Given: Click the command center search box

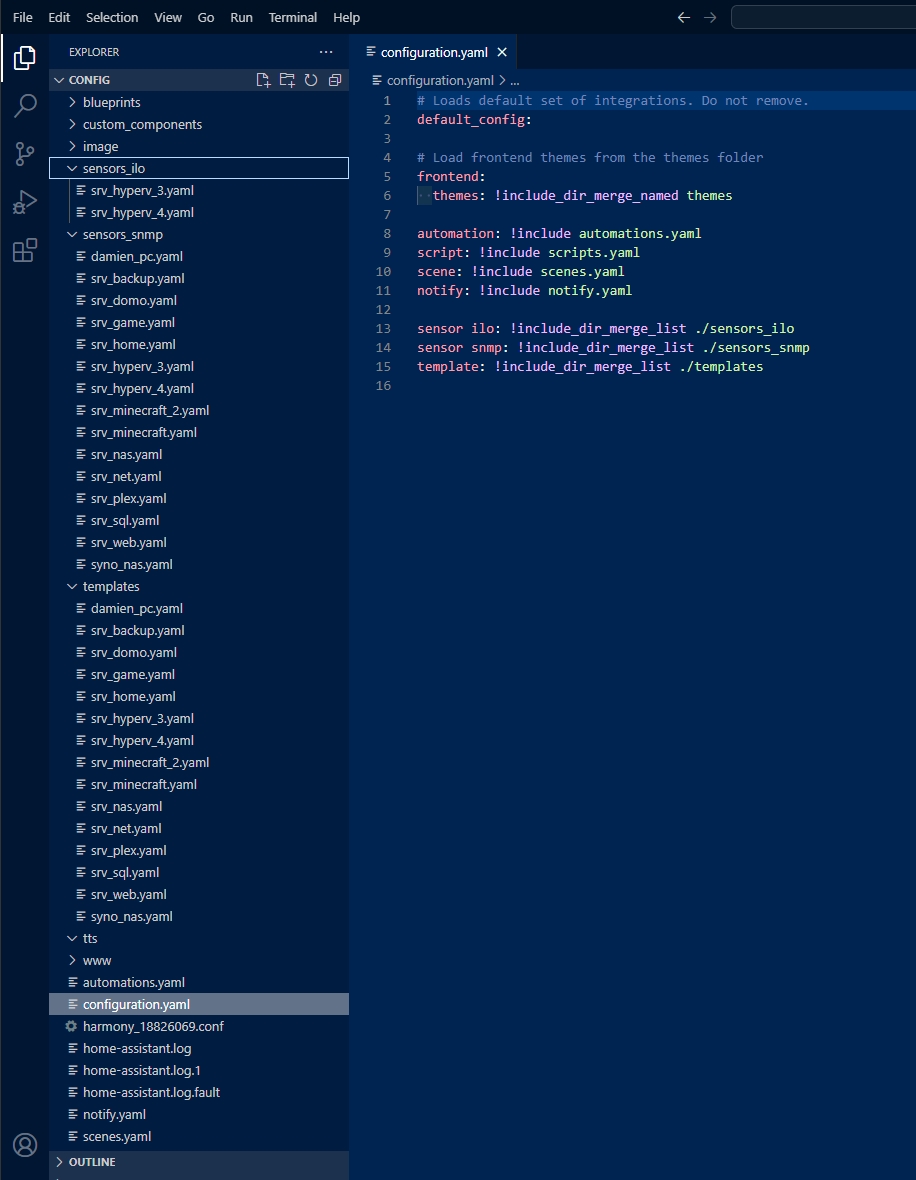Looking at the screenshot, I should (x=822, y=17).
